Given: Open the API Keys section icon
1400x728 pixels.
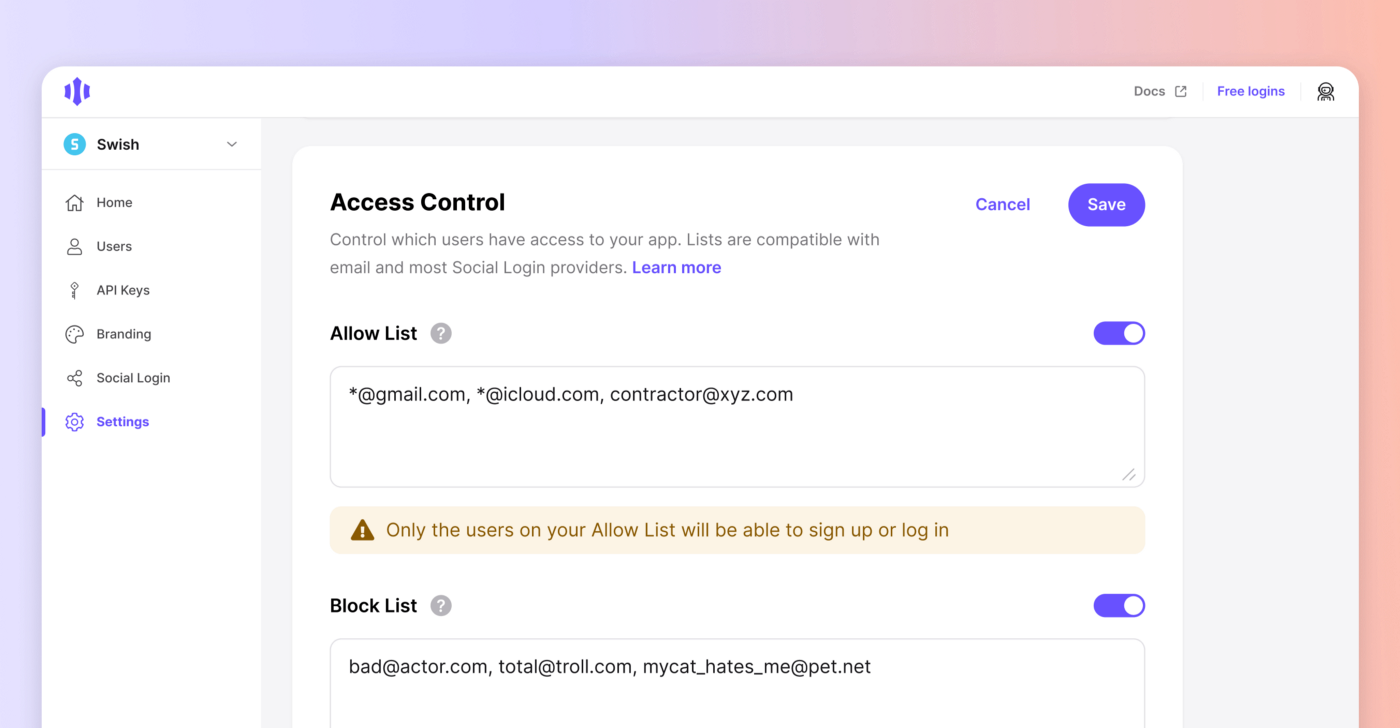Looking at the screenshot, I should click(x=74, y=290).
